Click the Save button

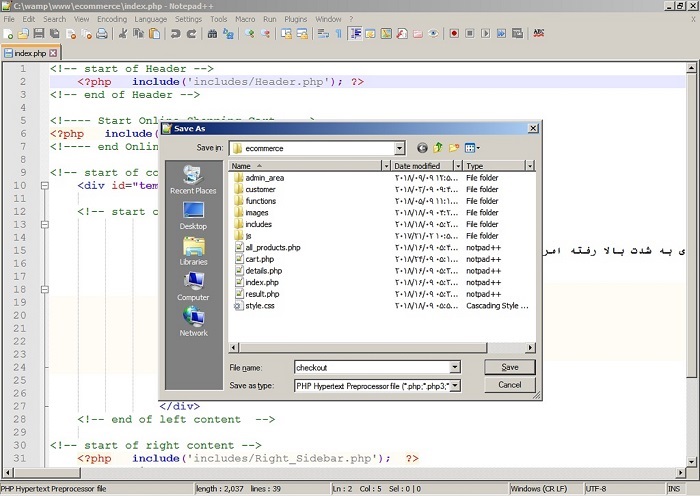click(x=510, y=367)
